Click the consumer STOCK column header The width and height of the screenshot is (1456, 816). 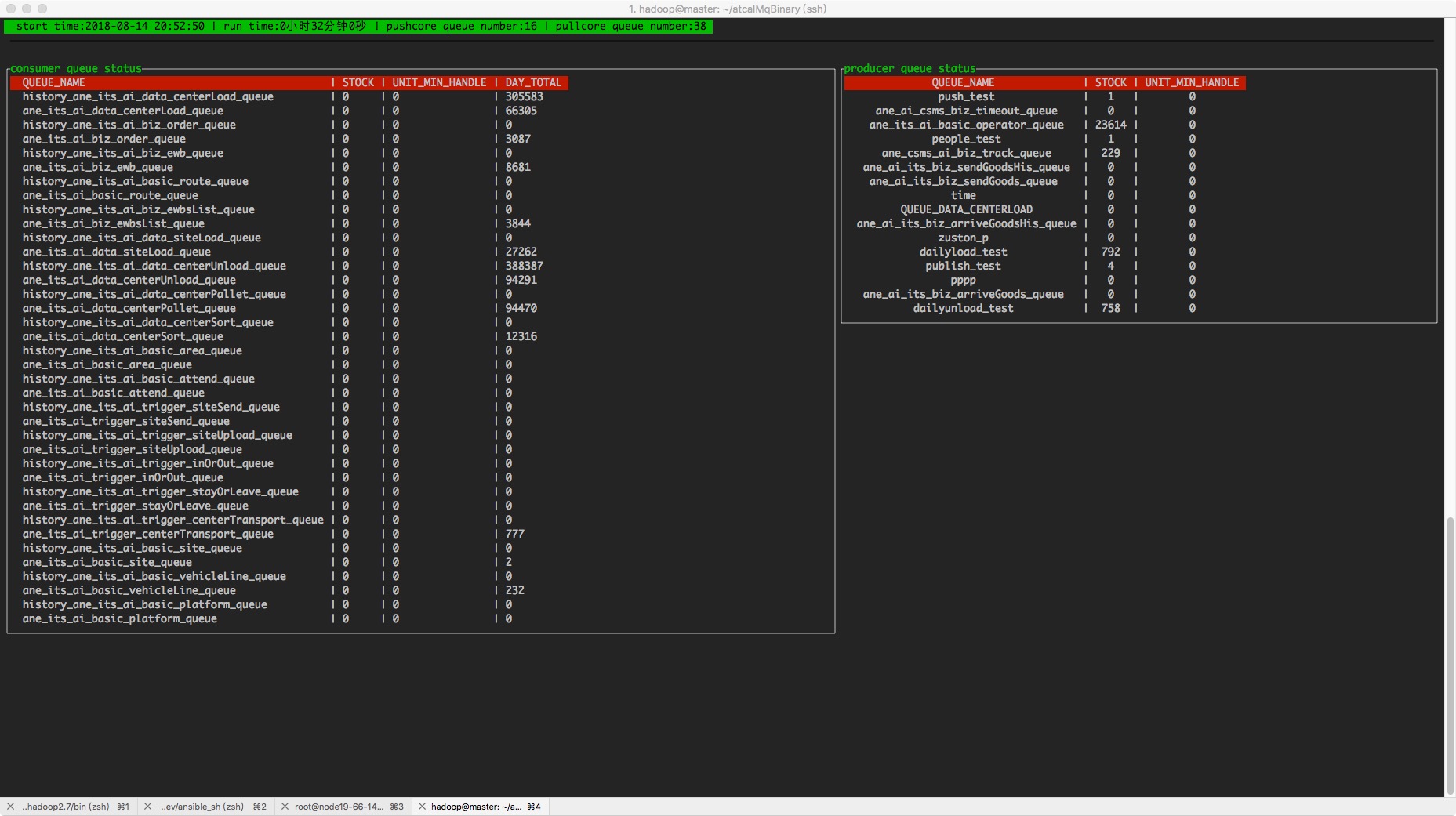coord(358,82)
